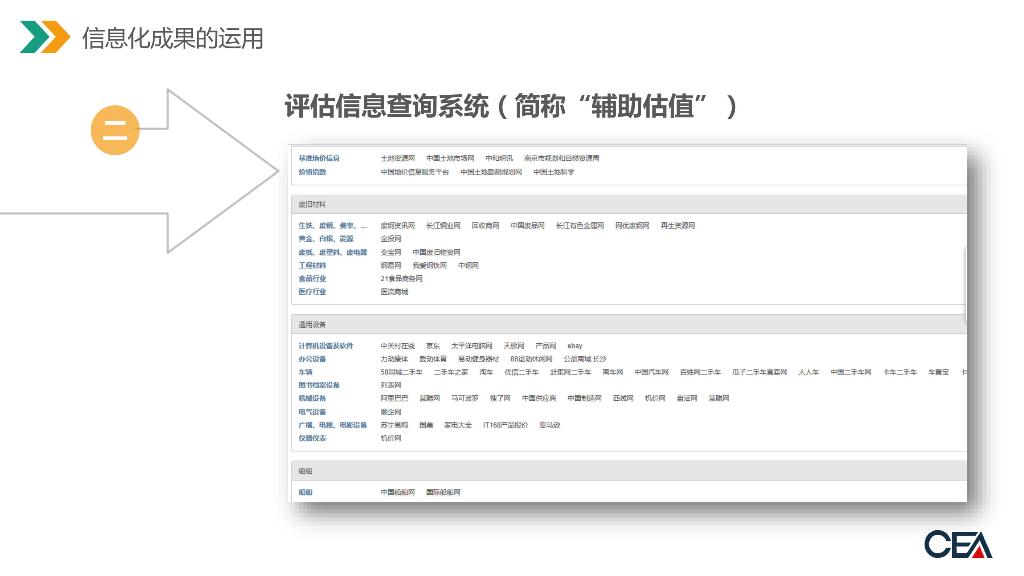1024x576 pixels.
Task: Select the 黄金、白银、能源 category
Action: tap(326, 239)
